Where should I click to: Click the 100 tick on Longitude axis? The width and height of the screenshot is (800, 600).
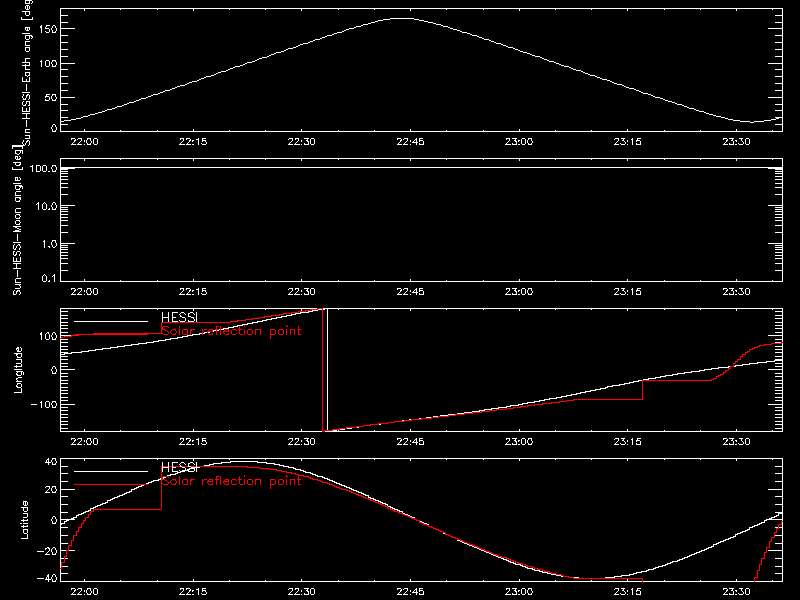[49, 336]
